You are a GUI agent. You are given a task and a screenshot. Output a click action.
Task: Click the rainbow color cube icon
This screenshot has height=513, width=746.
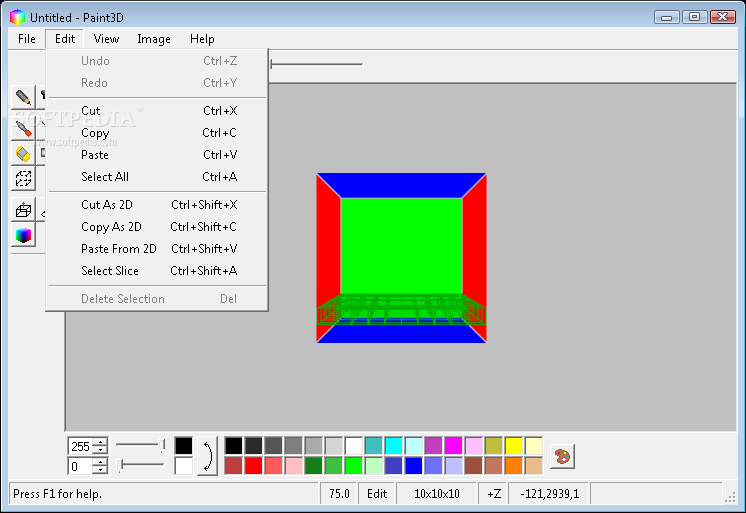(23, 235)
